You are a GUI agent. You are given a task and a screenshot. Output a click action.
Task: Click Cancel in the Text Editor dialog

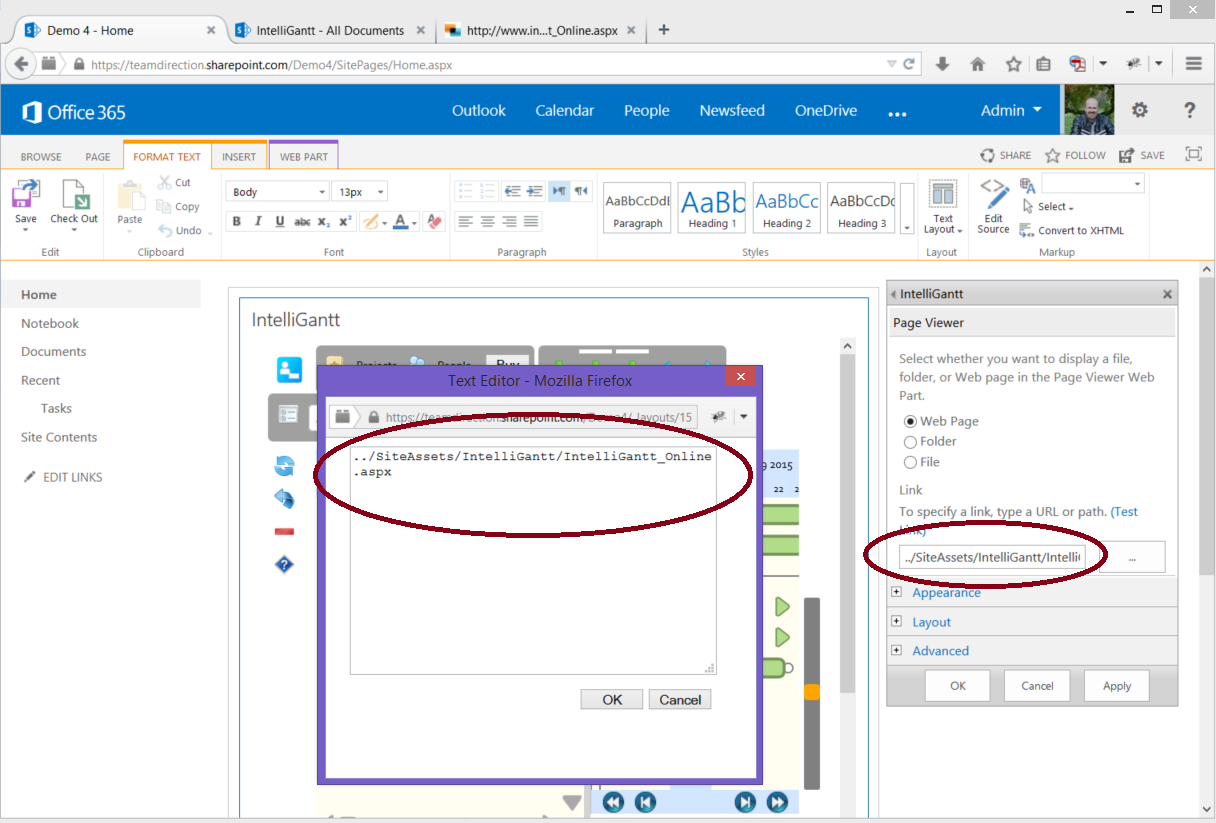coord(680,700)
